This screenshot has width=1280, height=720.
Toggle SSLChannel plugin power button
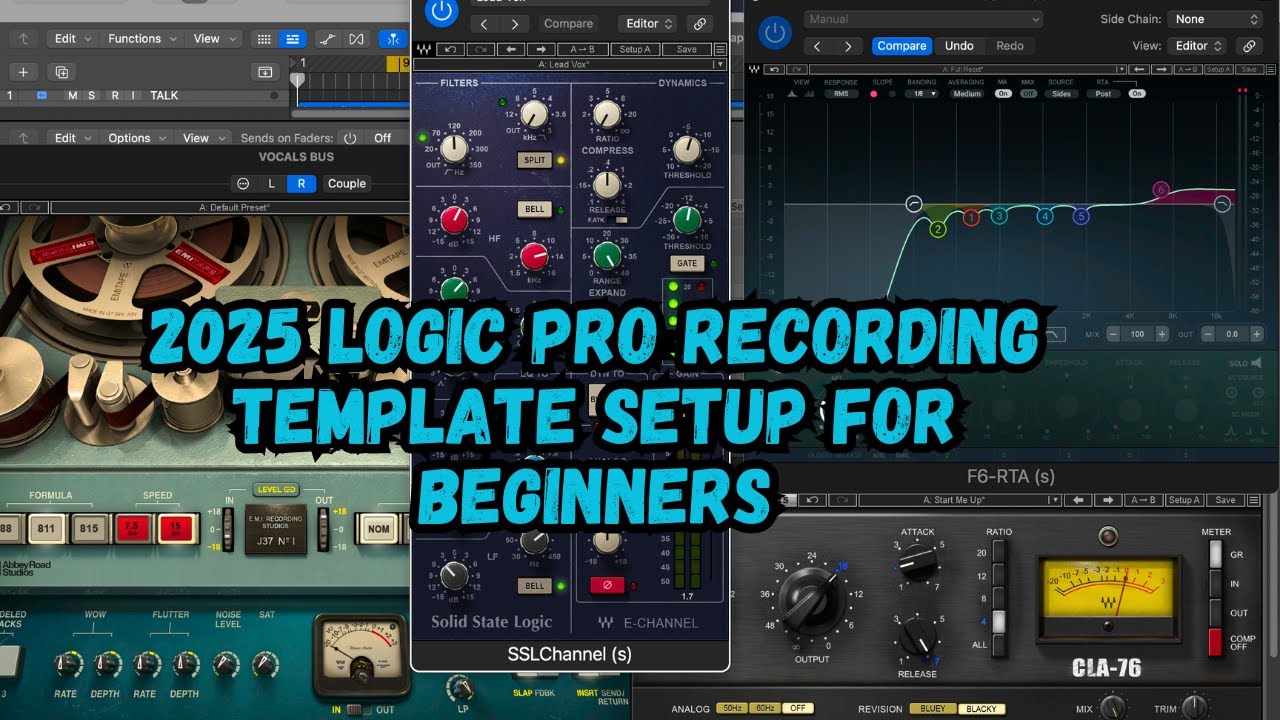pyautogui.click(x=441, y=12)
